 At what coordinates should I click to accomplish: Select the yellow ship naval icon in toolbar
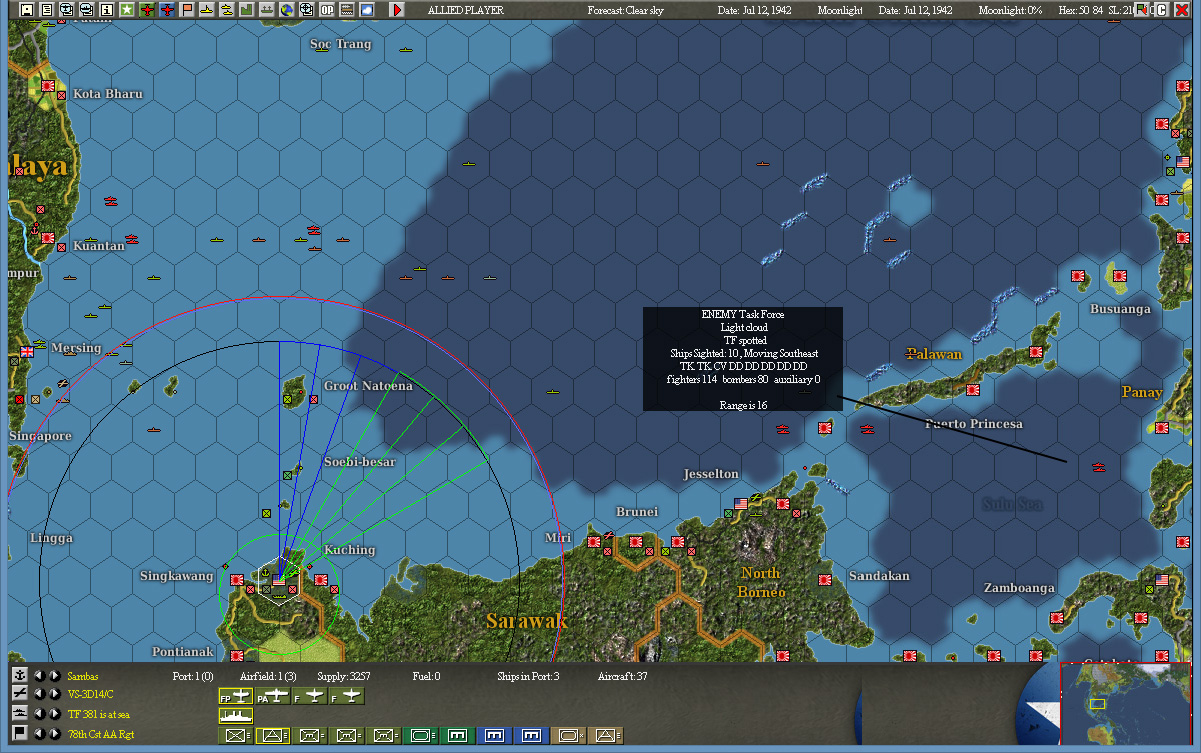click(206, 9)
